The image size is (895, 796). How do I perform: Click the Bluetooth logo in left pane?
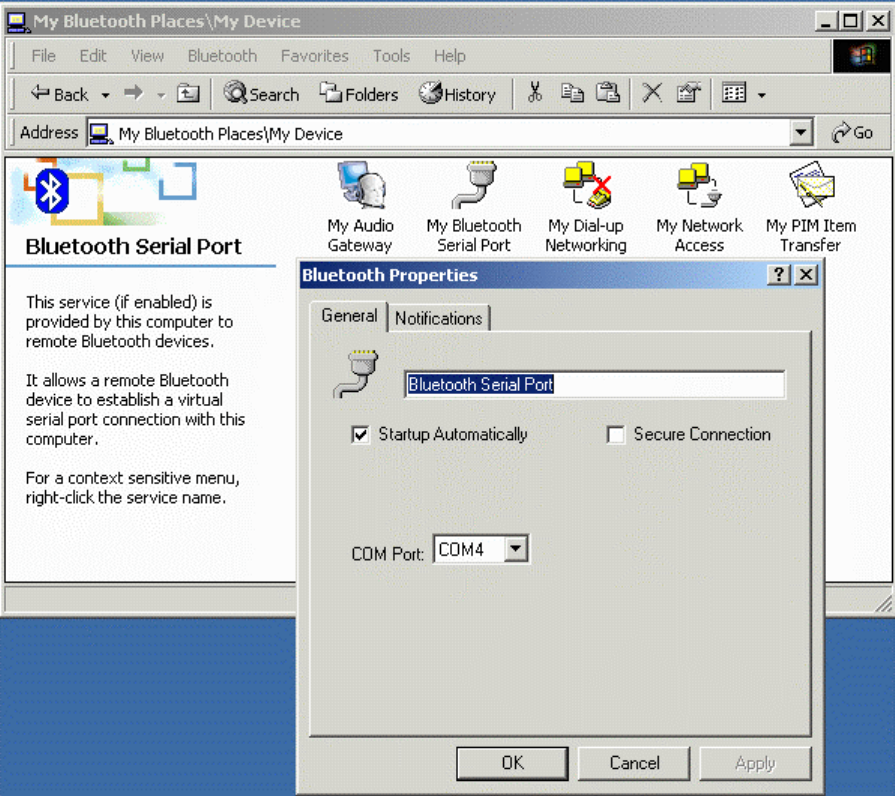pos(52,191)
